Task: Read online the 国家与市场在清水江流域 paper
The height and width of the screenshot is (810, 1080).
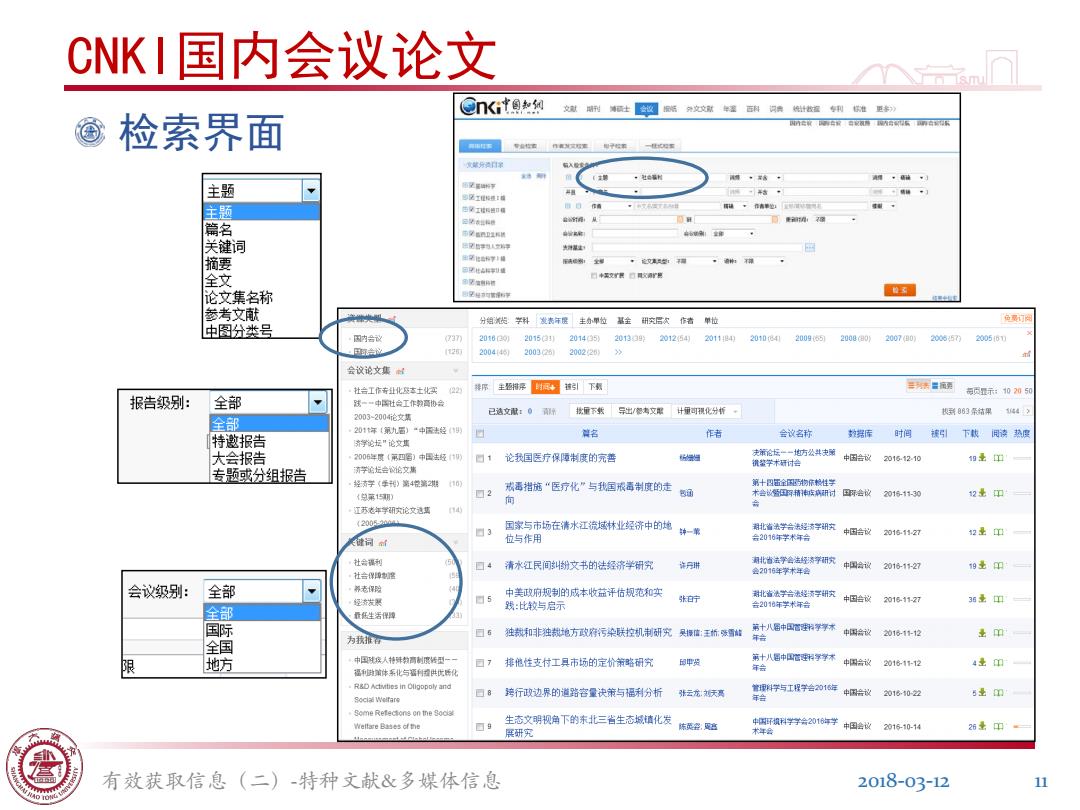Action: [x=998, y=531]
